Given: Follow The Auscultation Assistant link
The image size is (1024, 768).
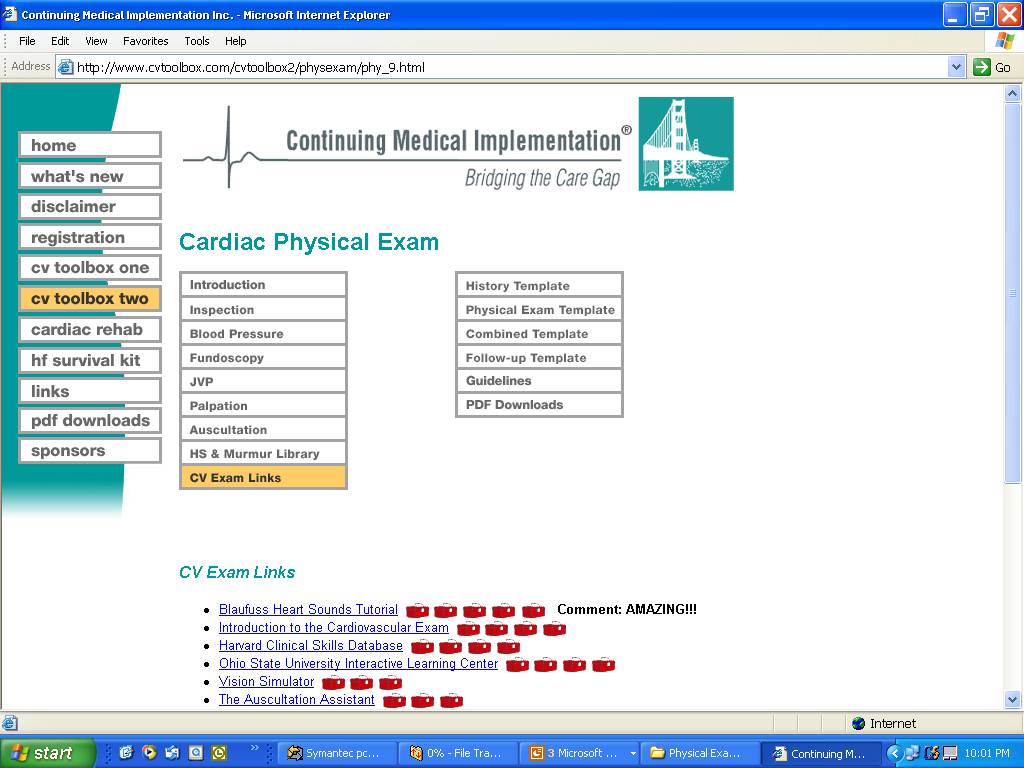Looking at the screenshot, I should click(x=296, y=699).
